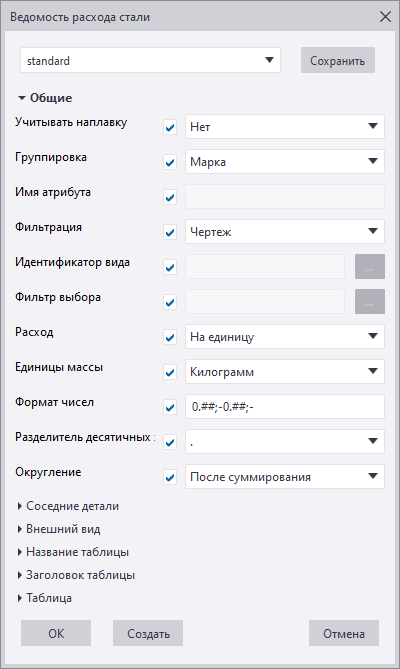Screen dimensions: 400x669
Task: Click the Формат чисел input field
Action: pos(285,406)
